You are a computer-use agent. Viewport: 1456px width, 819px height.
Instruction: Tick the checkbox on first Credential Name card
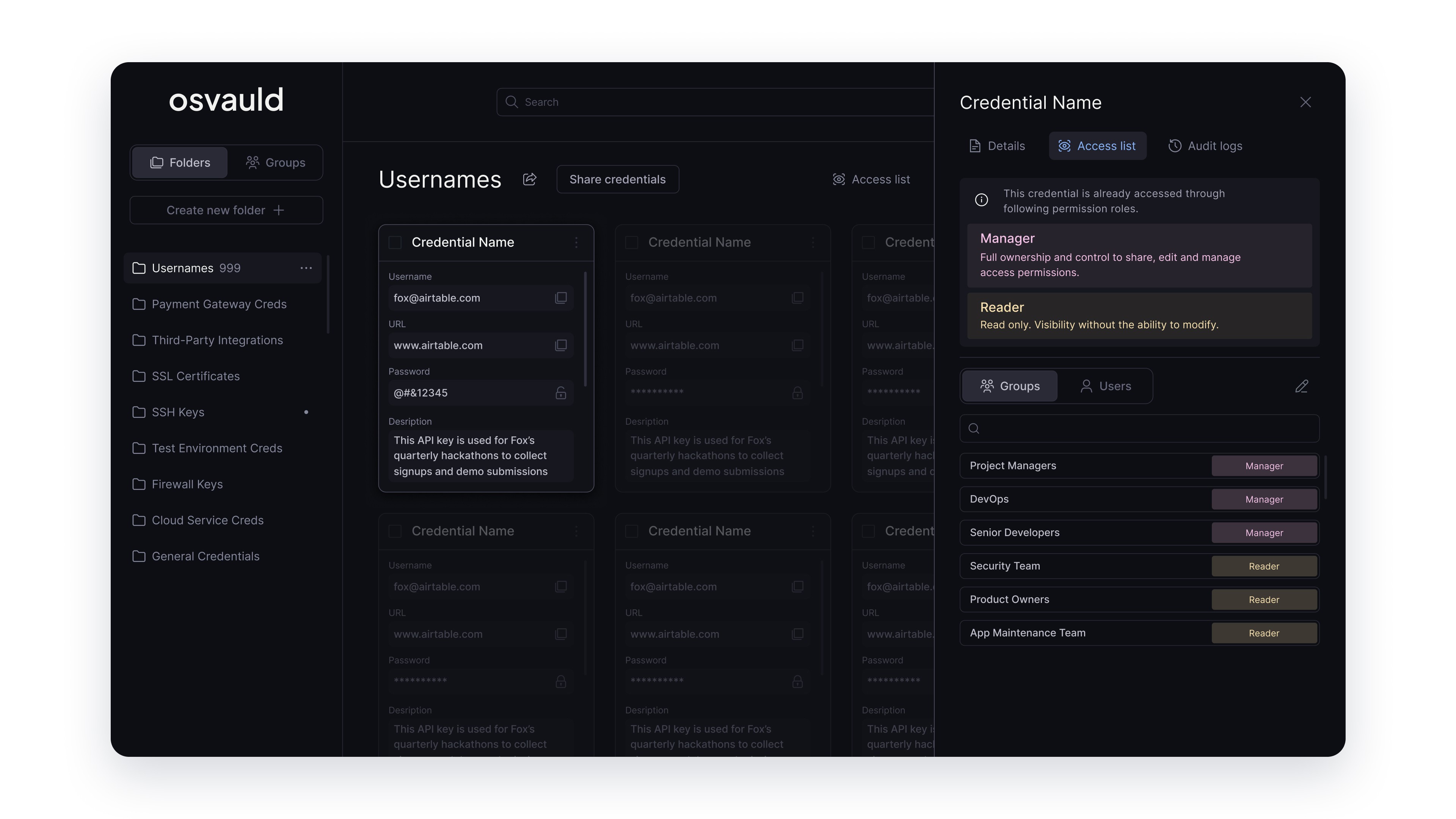(x=395, y=243)
